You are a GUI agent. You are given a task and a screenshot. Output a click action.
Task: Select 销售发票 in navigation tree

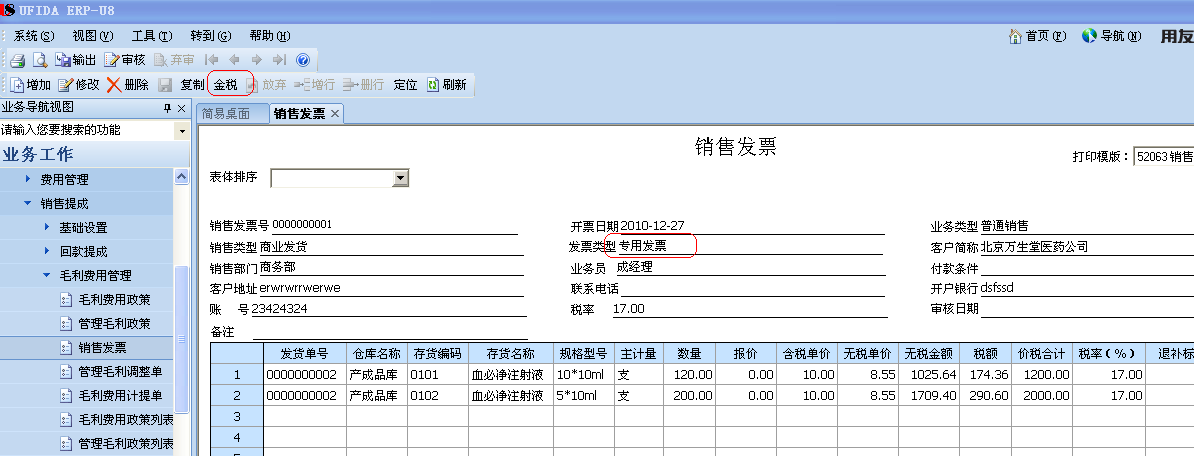coord(102,347)
